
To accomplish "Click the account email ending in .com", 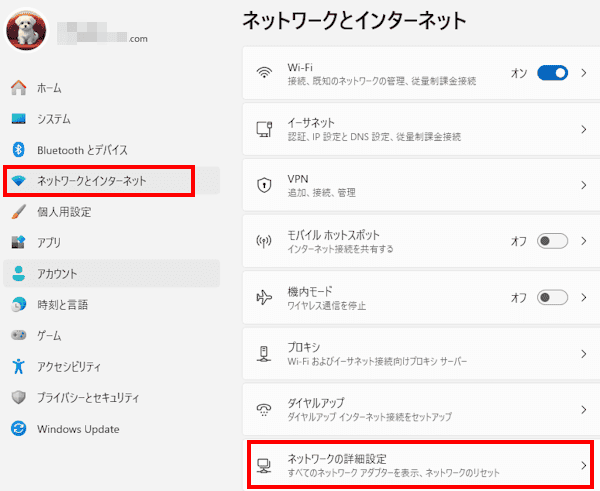I will click(x=102, y=33).
